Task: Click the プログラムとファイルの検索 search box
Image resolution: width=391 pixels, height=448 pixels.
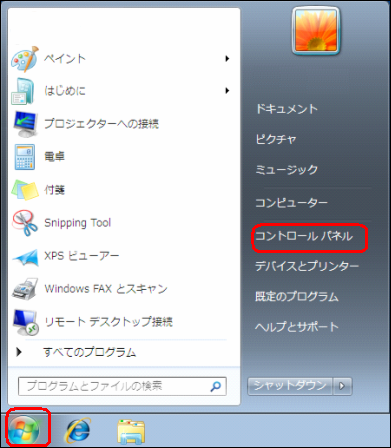Action: [122, 386]
